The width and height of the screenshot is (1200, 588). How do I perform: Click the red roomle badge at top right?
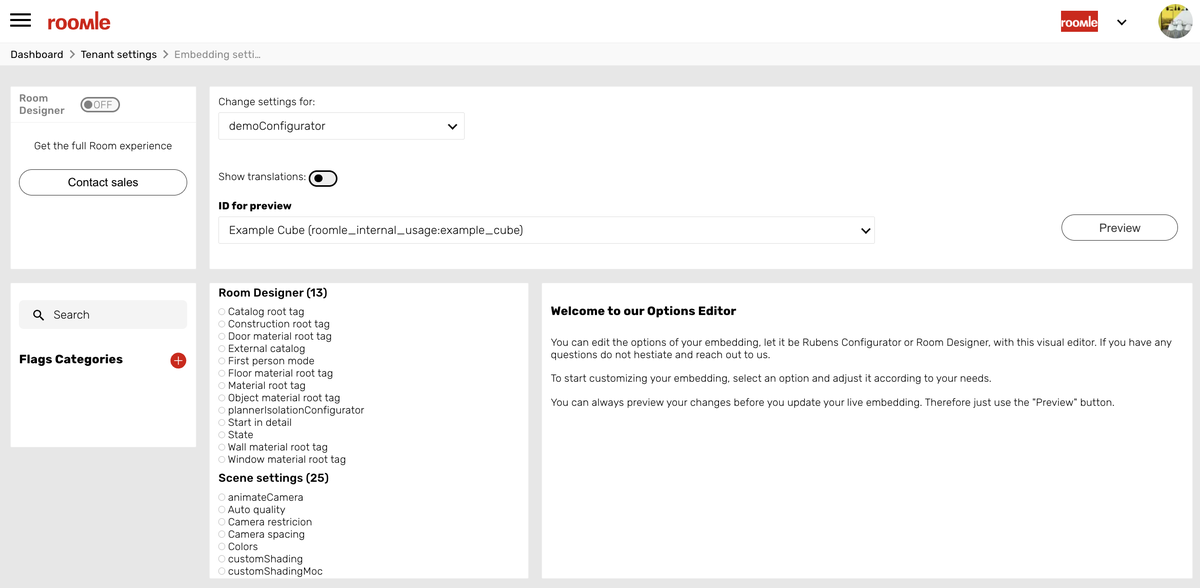click(1078, 20)
